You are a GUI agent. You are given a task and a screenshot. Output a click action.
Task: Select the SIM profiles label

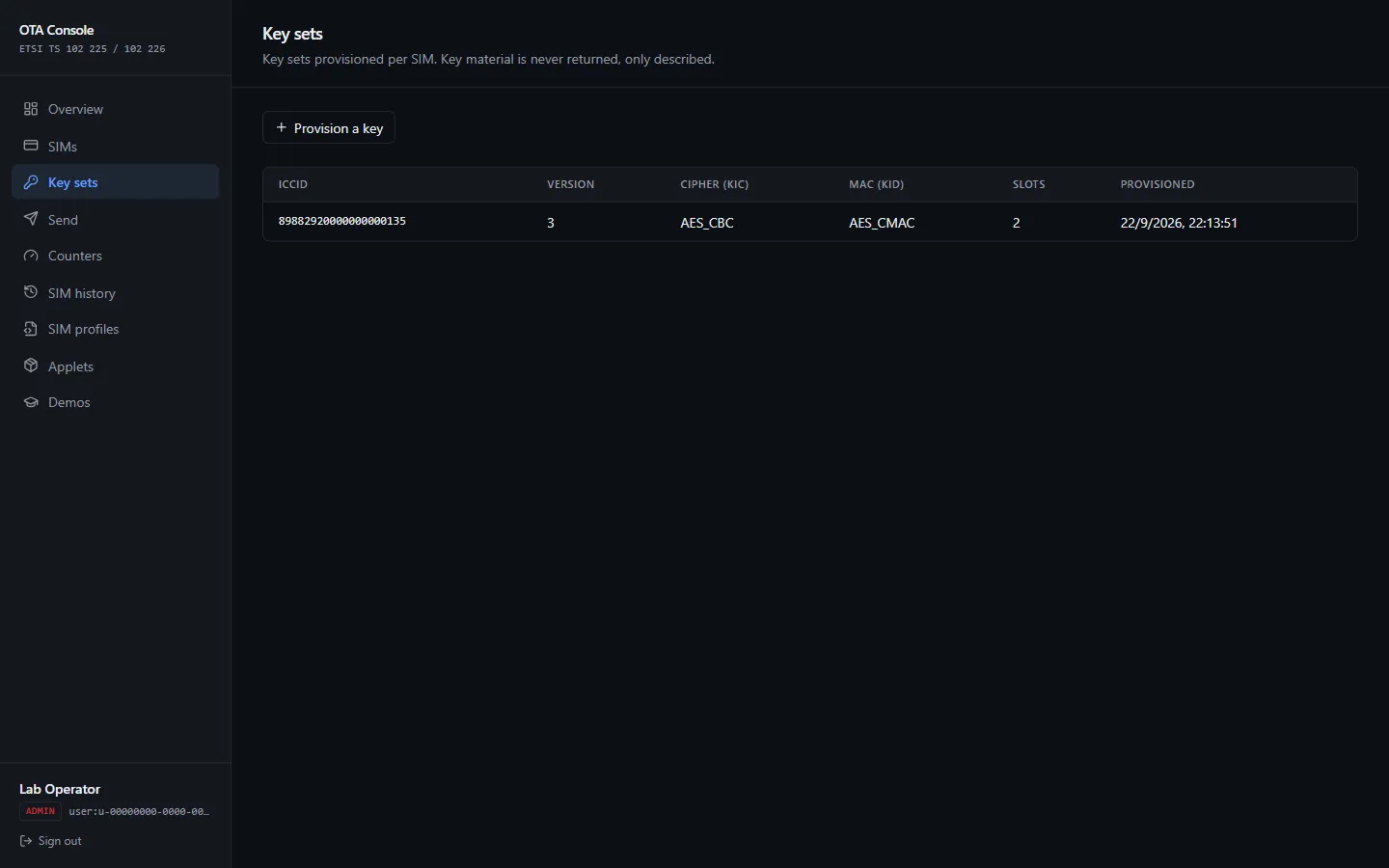(84, 329)
